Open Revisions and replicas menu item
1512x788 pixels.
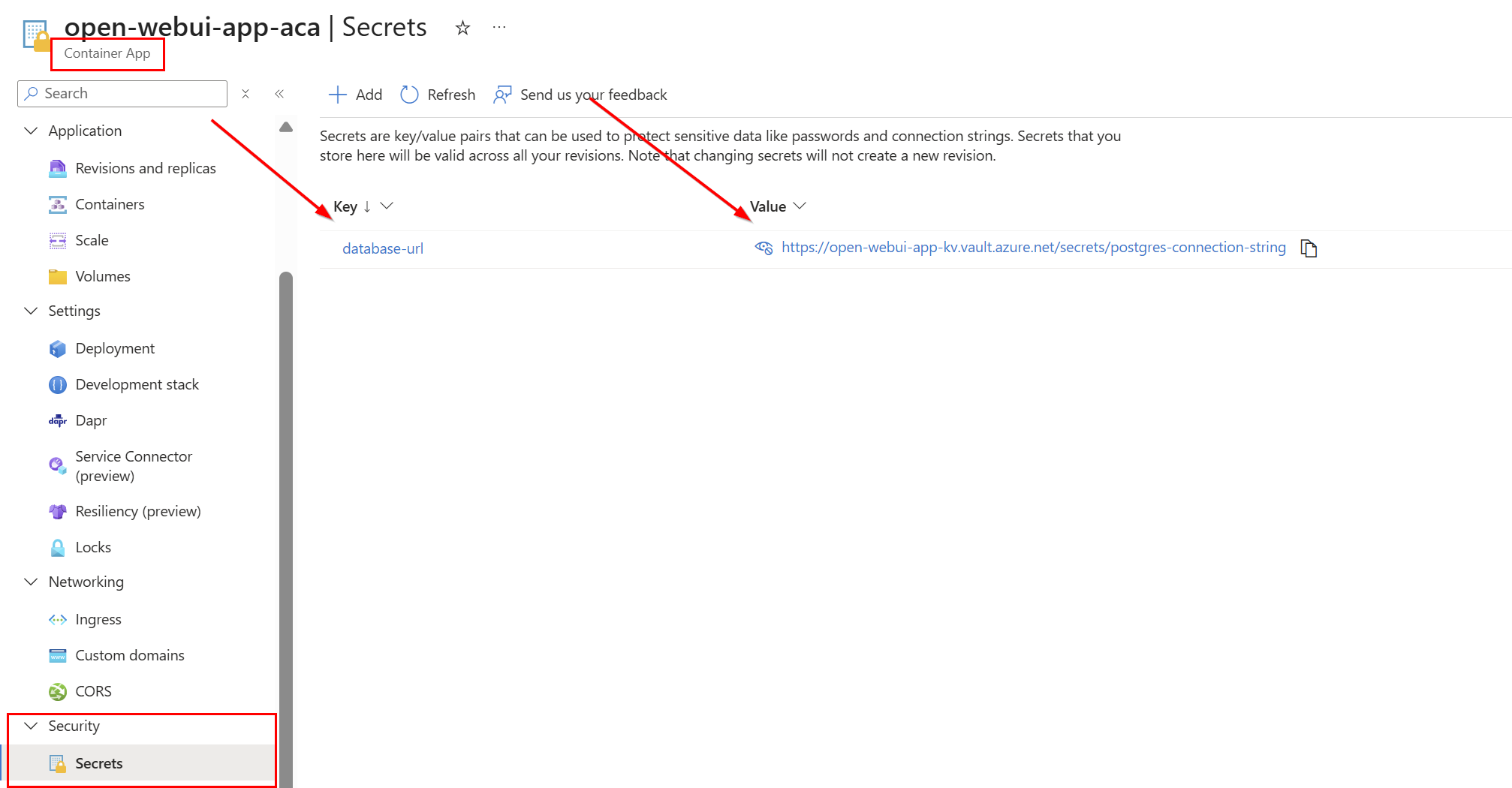(145, 168)
